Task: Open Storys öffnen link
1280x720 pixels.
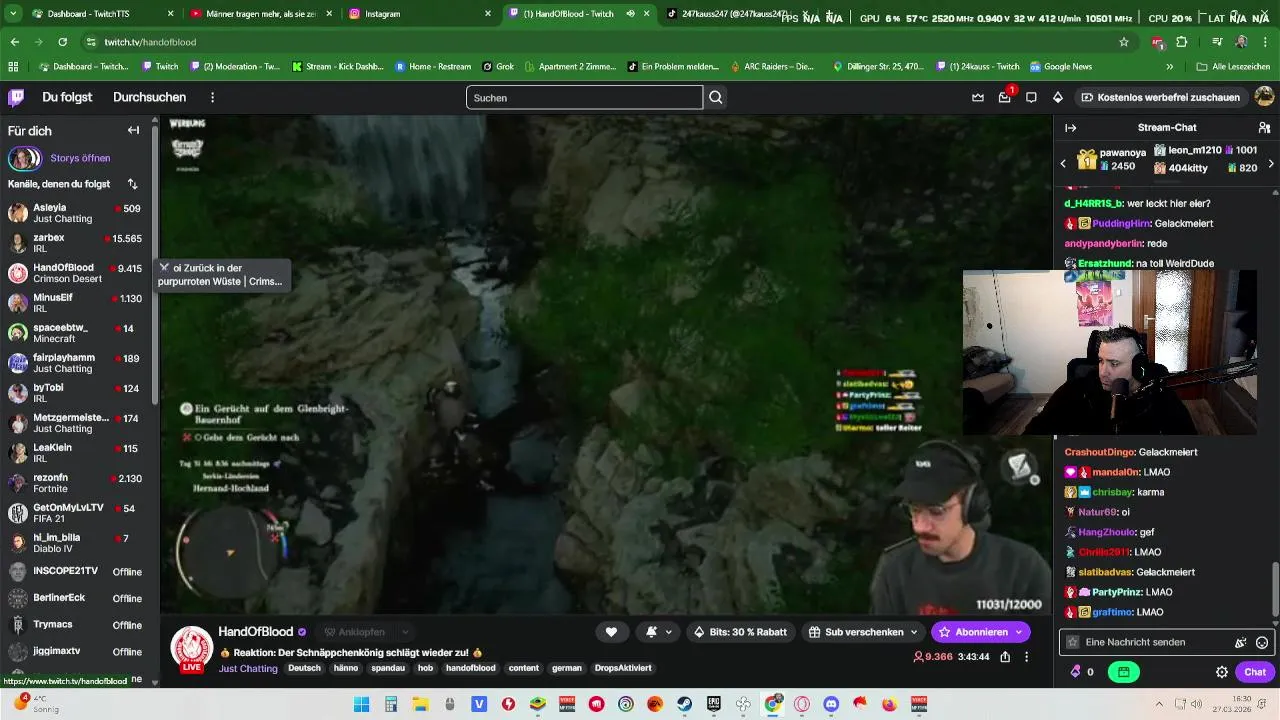Action: click(80, 158)
